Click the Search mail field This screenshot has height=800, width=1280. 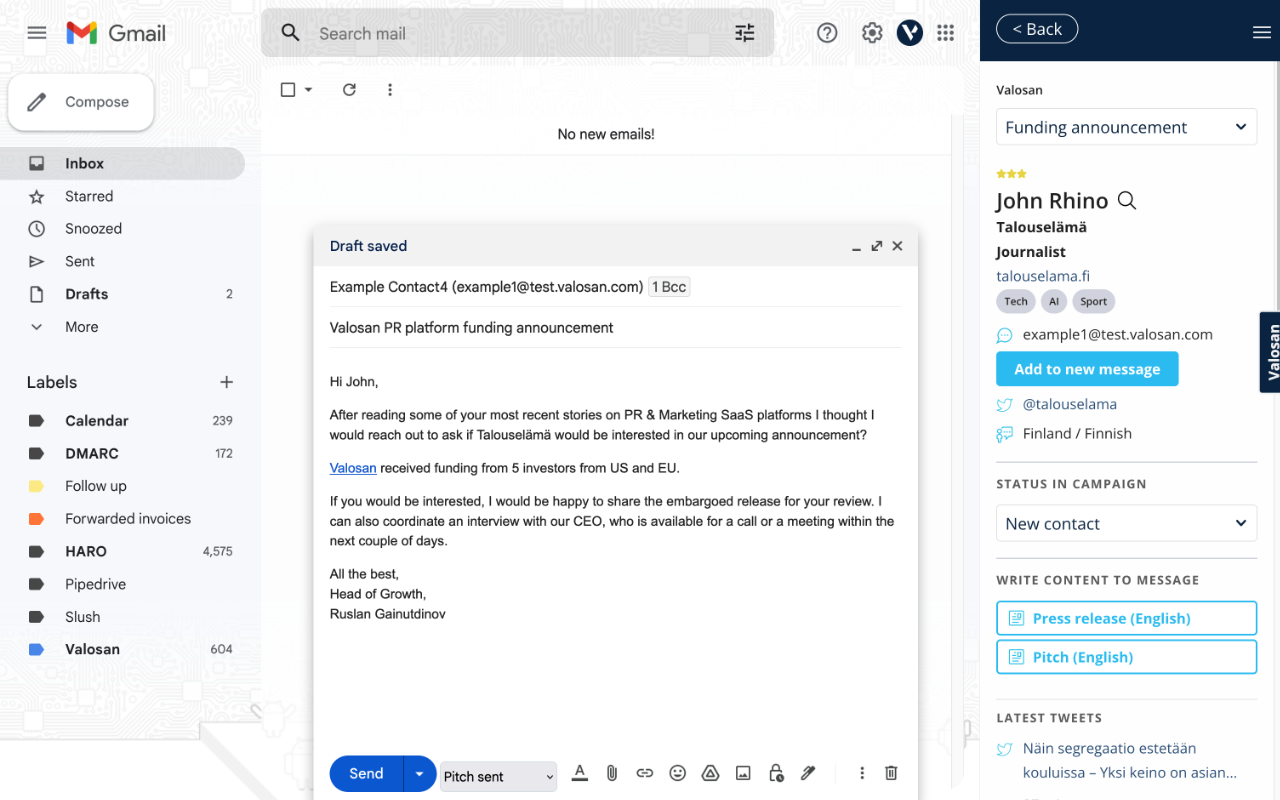[517, 33]
